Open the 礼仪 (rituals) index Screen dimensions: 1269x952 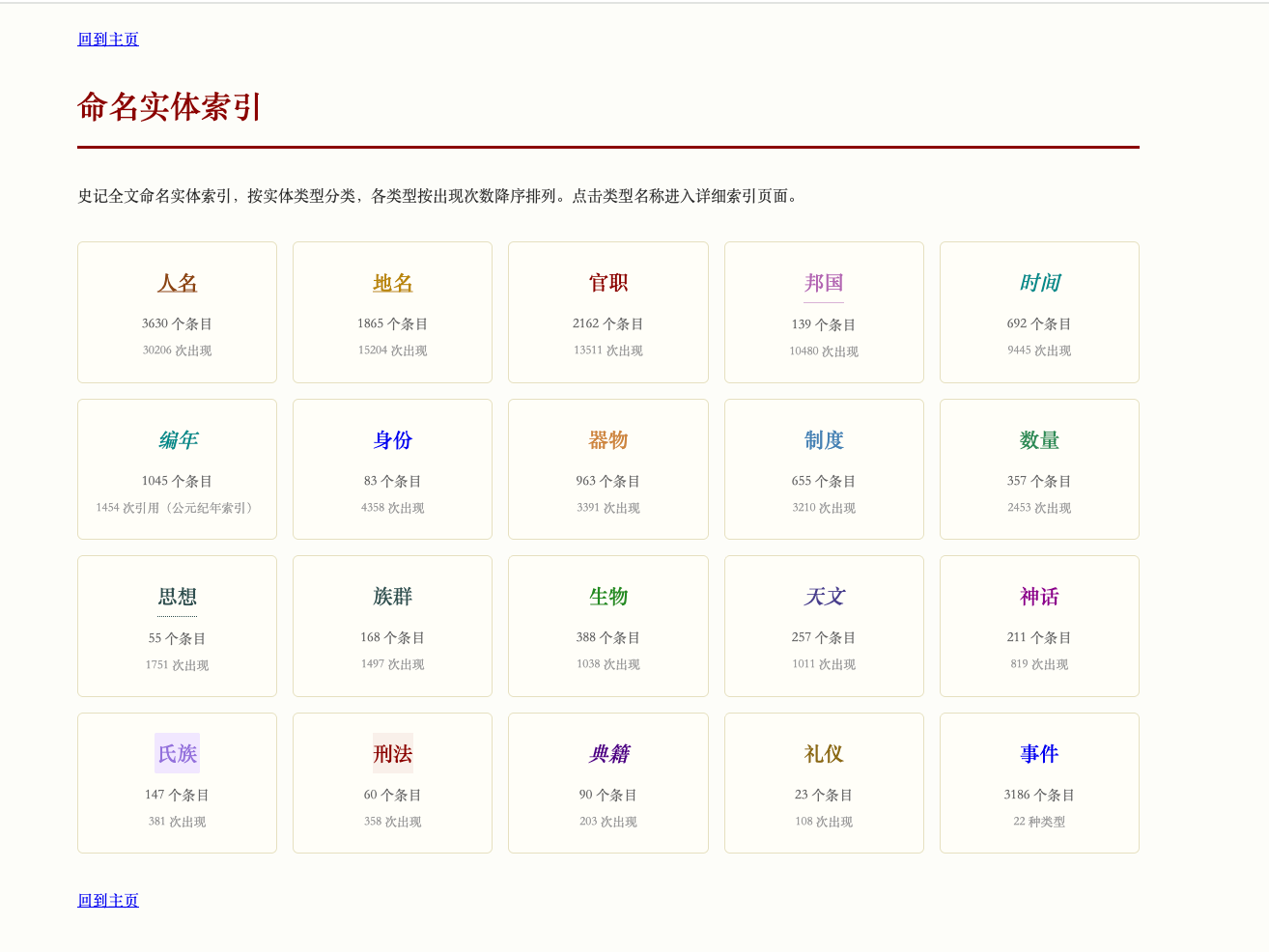tap(823, 754)
